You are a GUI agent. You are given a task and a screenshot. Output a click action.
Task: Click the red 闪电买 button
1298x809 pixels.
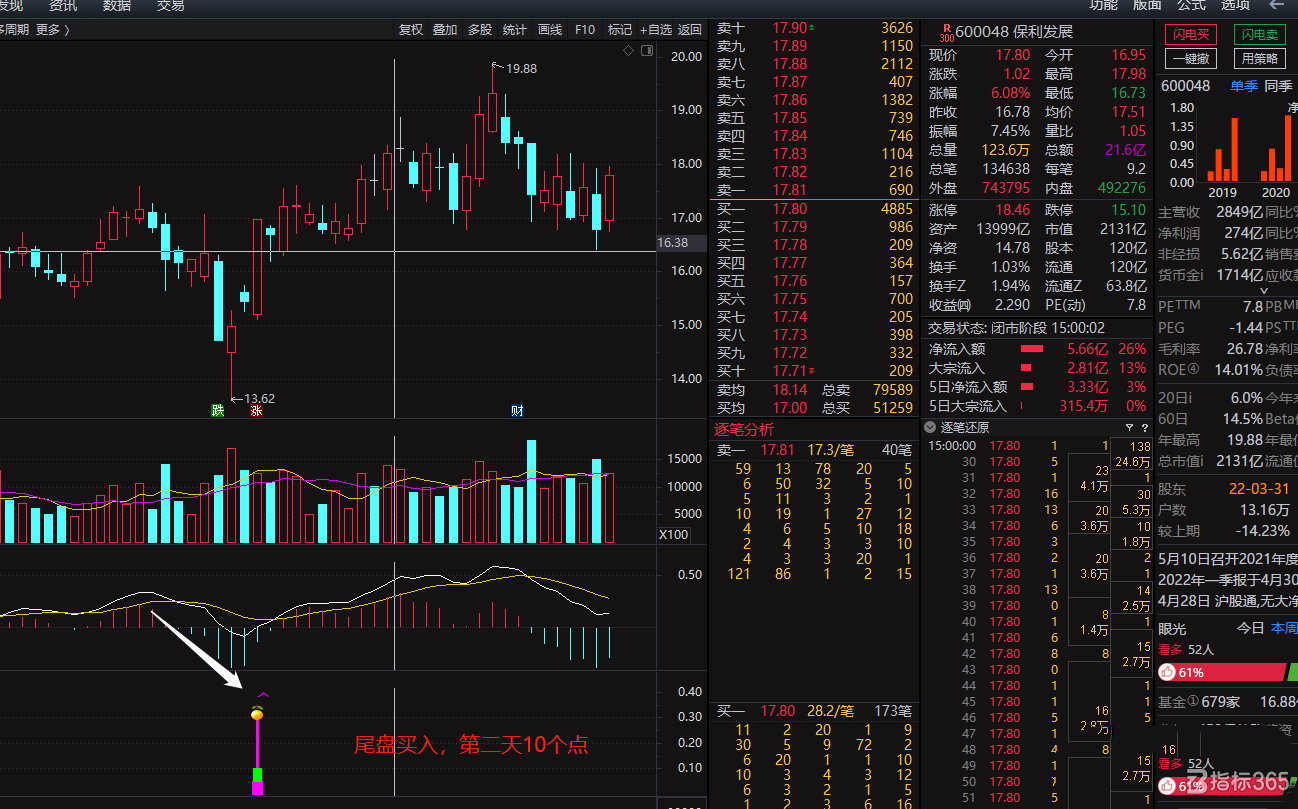[x=1191, y=35]
